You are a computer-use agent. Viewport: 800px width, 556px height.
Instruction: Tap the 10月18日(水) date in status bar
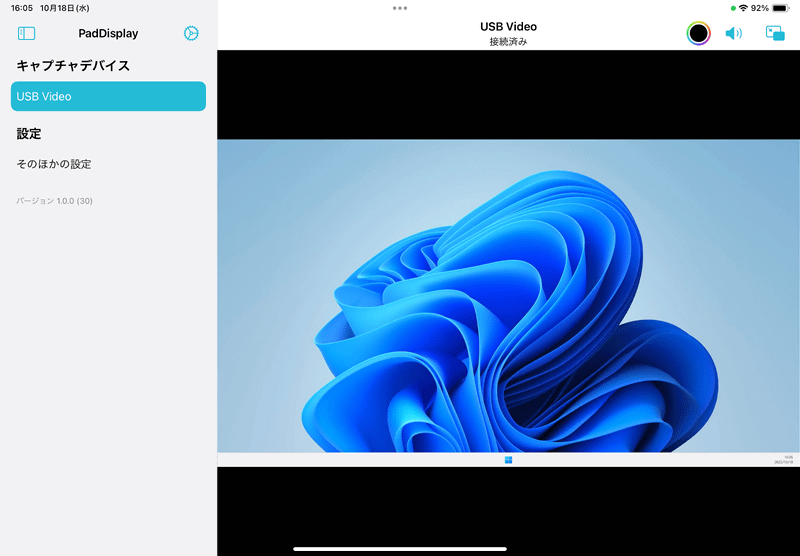click(65, 8)
